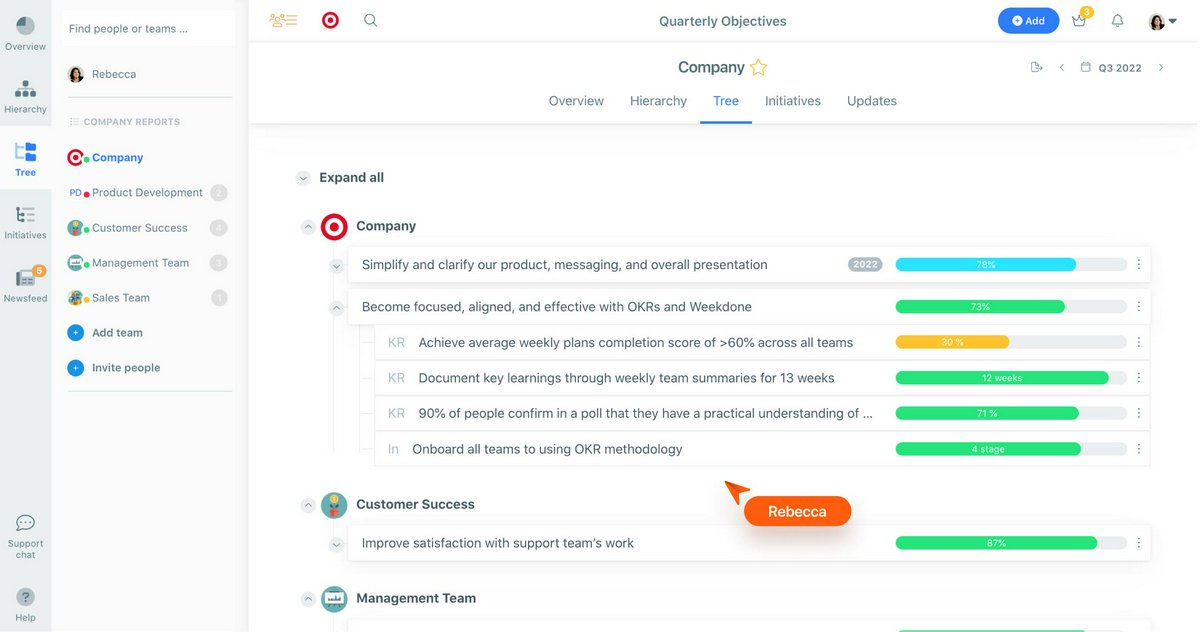Open Support chat
Image resolution: width=1200 pixels, height=632 pixels.
25,537
